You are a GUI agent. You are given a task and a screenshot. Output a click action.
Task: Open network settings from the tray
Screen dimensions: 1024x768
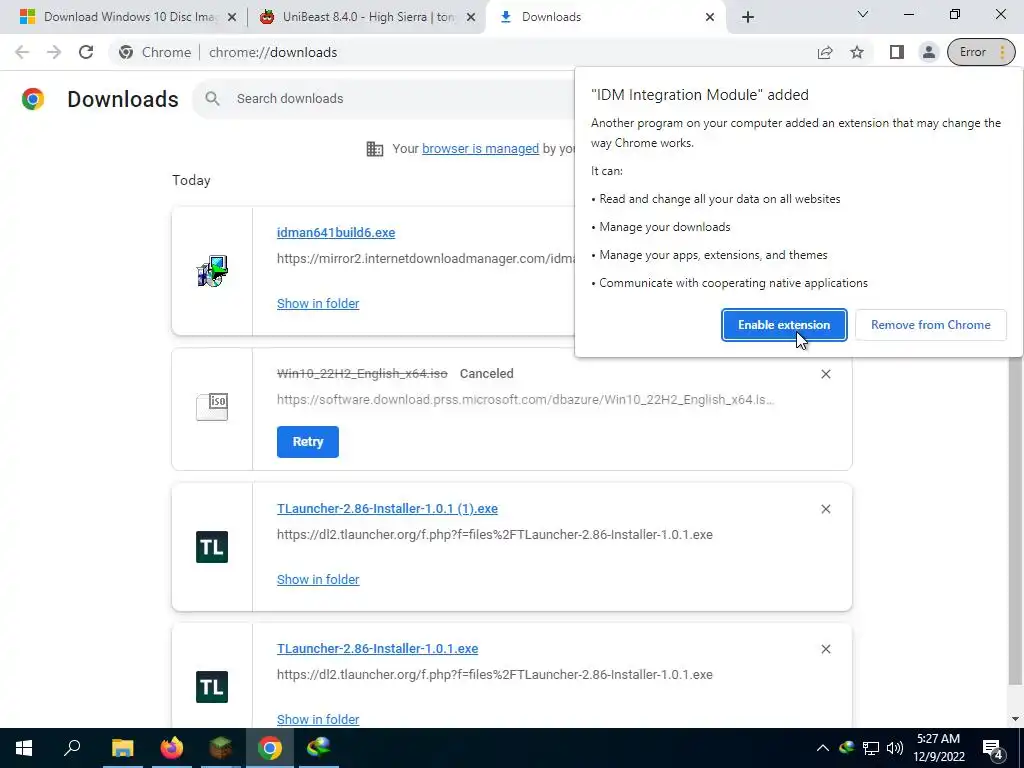pyautogui.click(x=871, y=748)
